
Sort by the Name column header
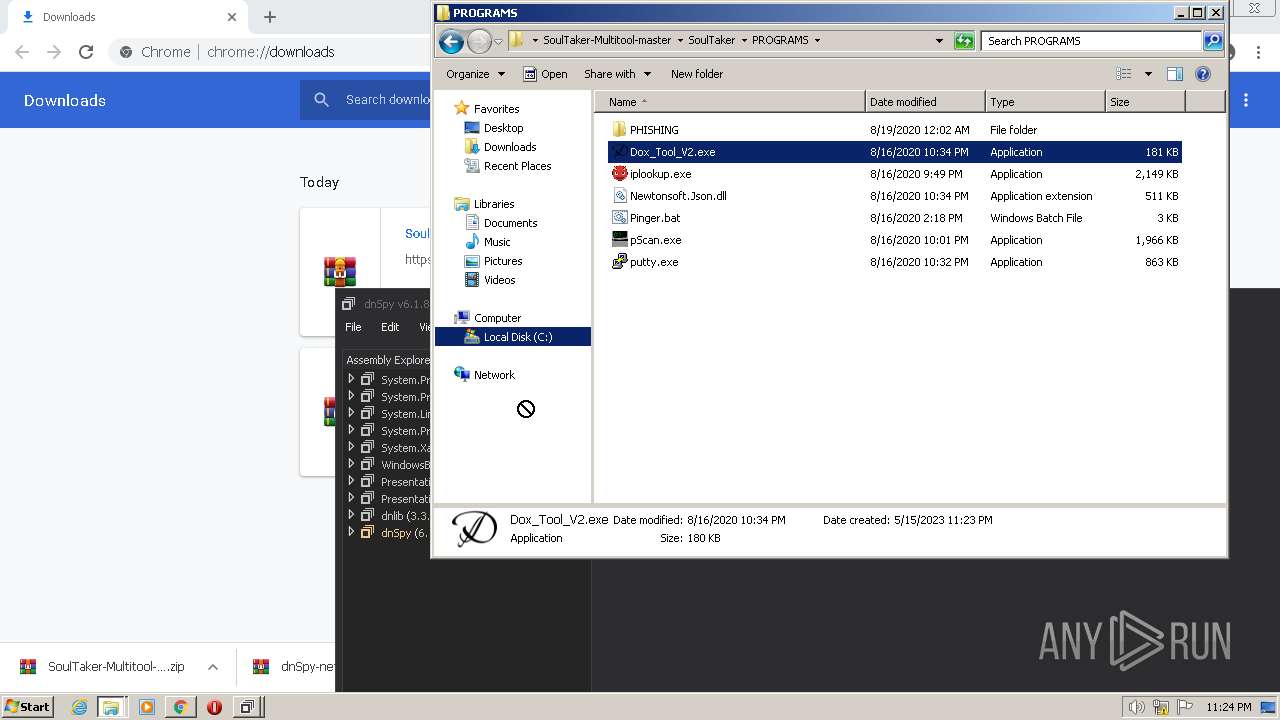(x=730, y=102)
